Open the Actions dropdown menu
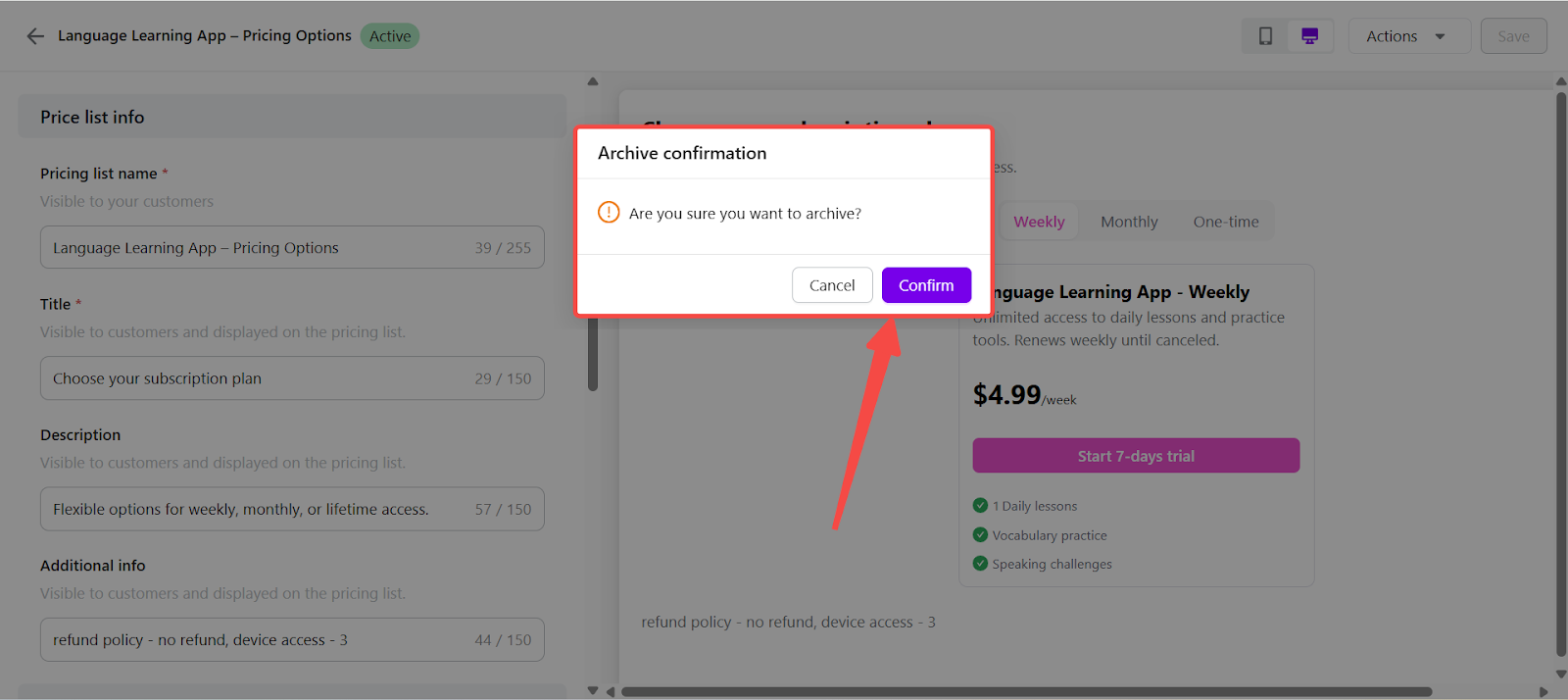Image resolution: width=1568 pixels, height=700 pixels. [x=1392, y=36]
